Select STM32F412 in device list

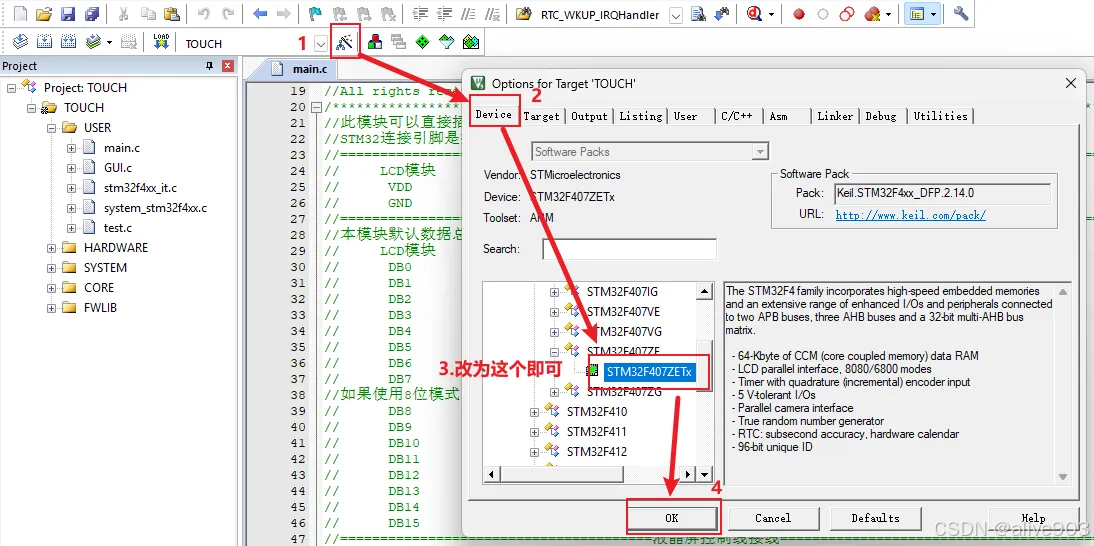(x=597, y=452)
